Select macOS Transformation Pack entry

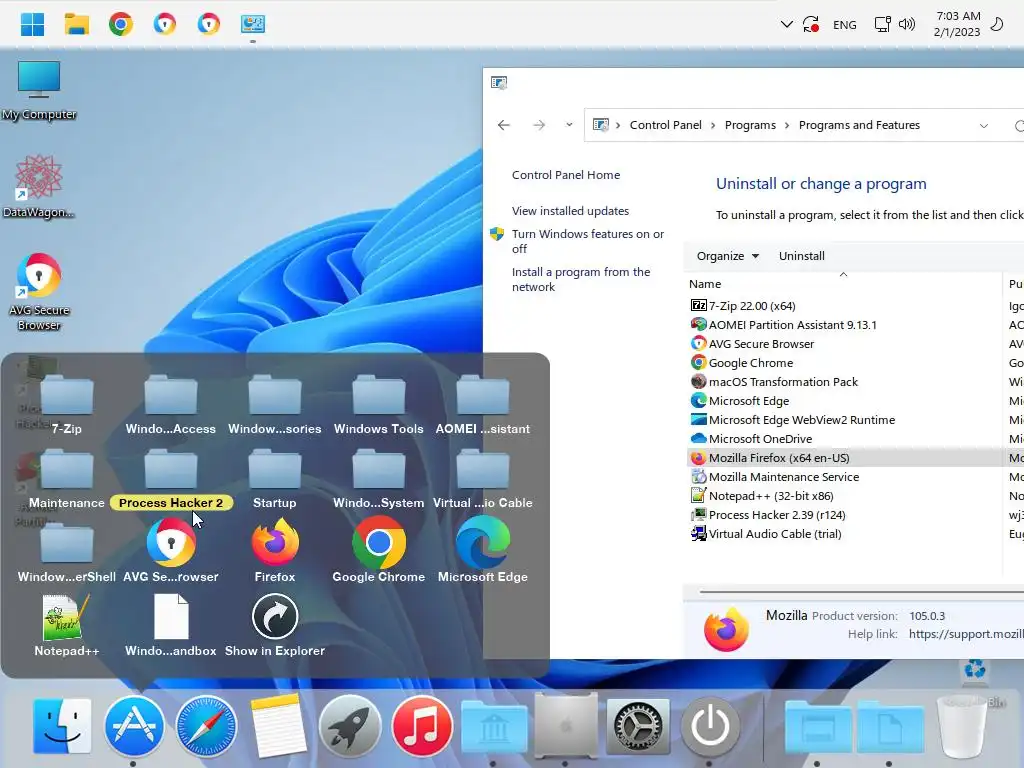tap(783, 382)
